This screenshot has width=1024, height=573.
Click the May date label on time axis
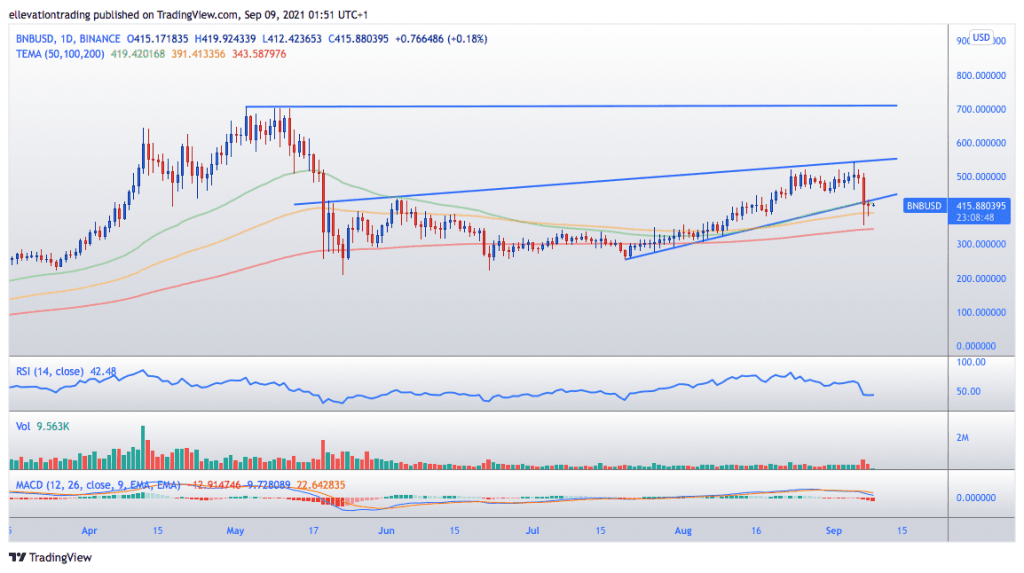(235, 531)
